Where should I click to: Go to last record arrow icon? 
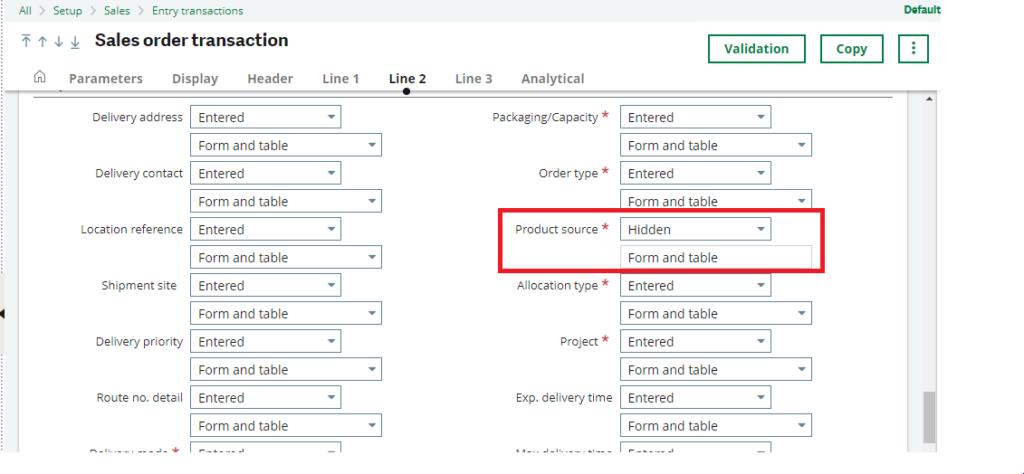(75, 42)
